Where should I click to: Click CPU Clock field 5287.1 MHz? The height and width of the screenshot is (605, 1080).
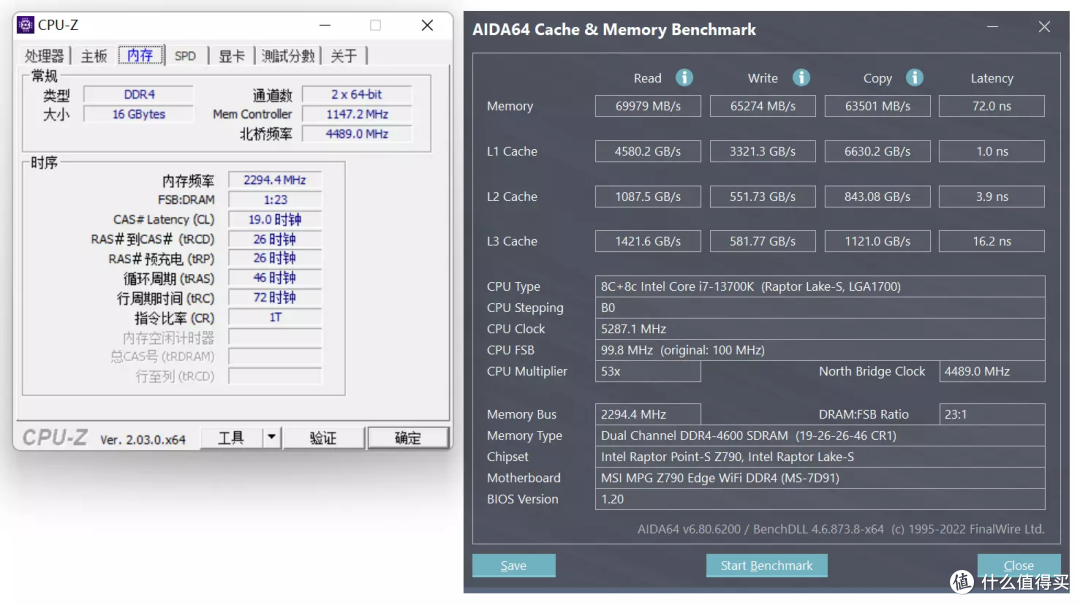pos(820,329)
